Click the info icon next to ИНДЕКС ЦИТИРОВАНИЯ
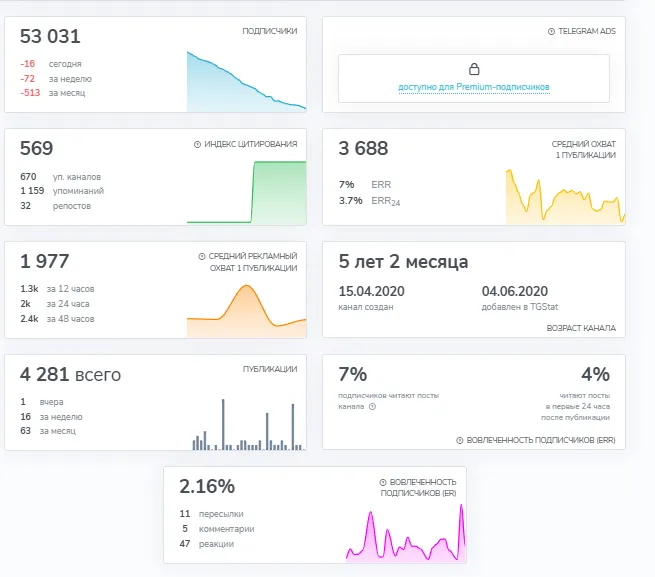The width and height of the screenshot is (655, 577). tap(197, 144)
